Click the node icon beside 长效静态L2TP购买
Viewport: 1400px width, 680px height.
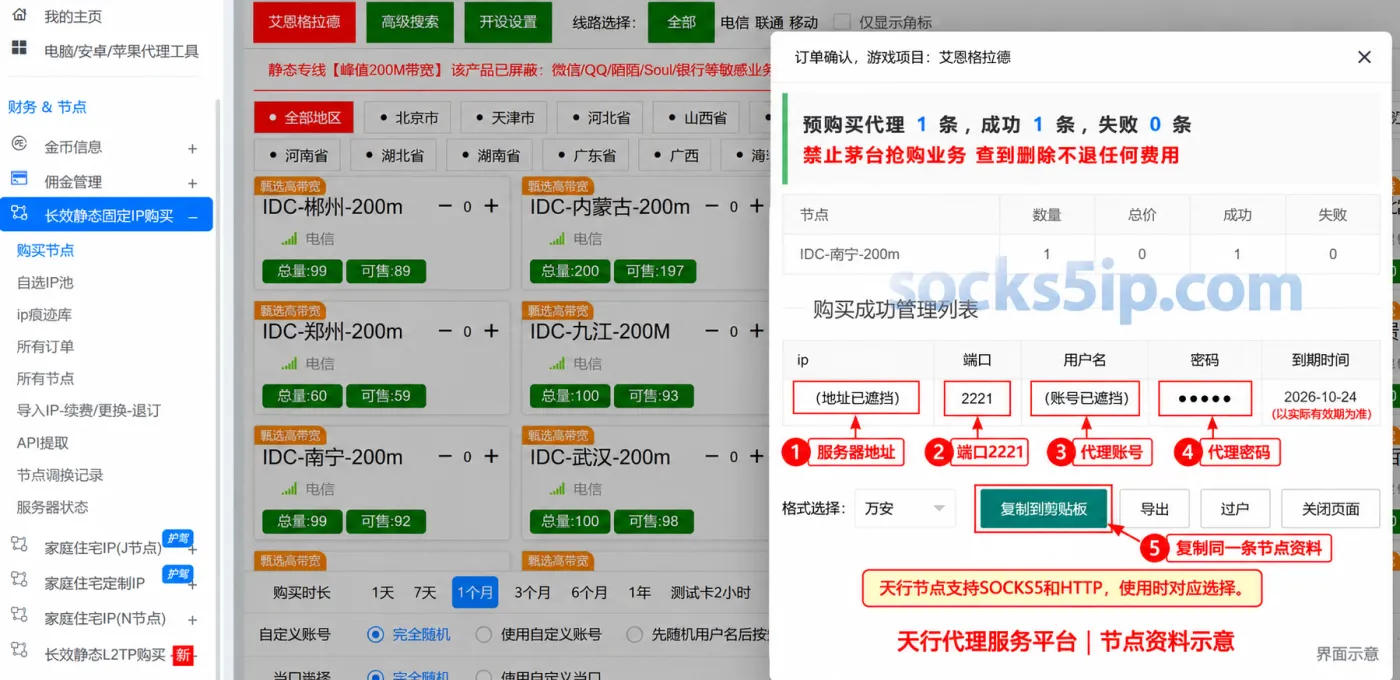click(x=19, y=651)
